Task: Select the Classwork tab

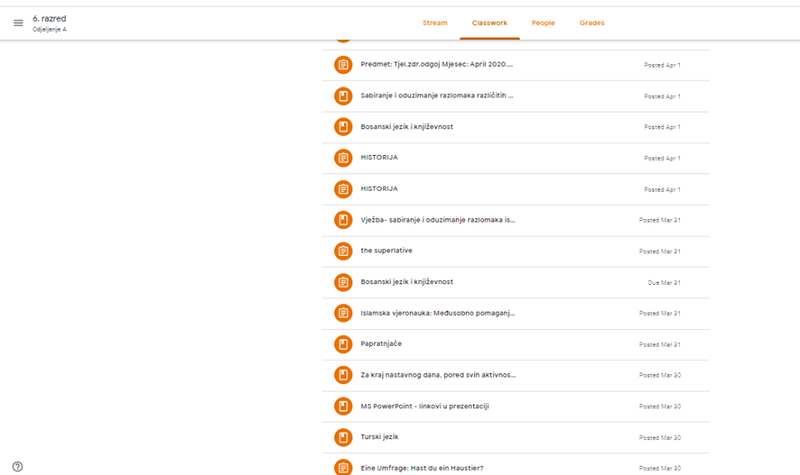Action: click(490, 22)
